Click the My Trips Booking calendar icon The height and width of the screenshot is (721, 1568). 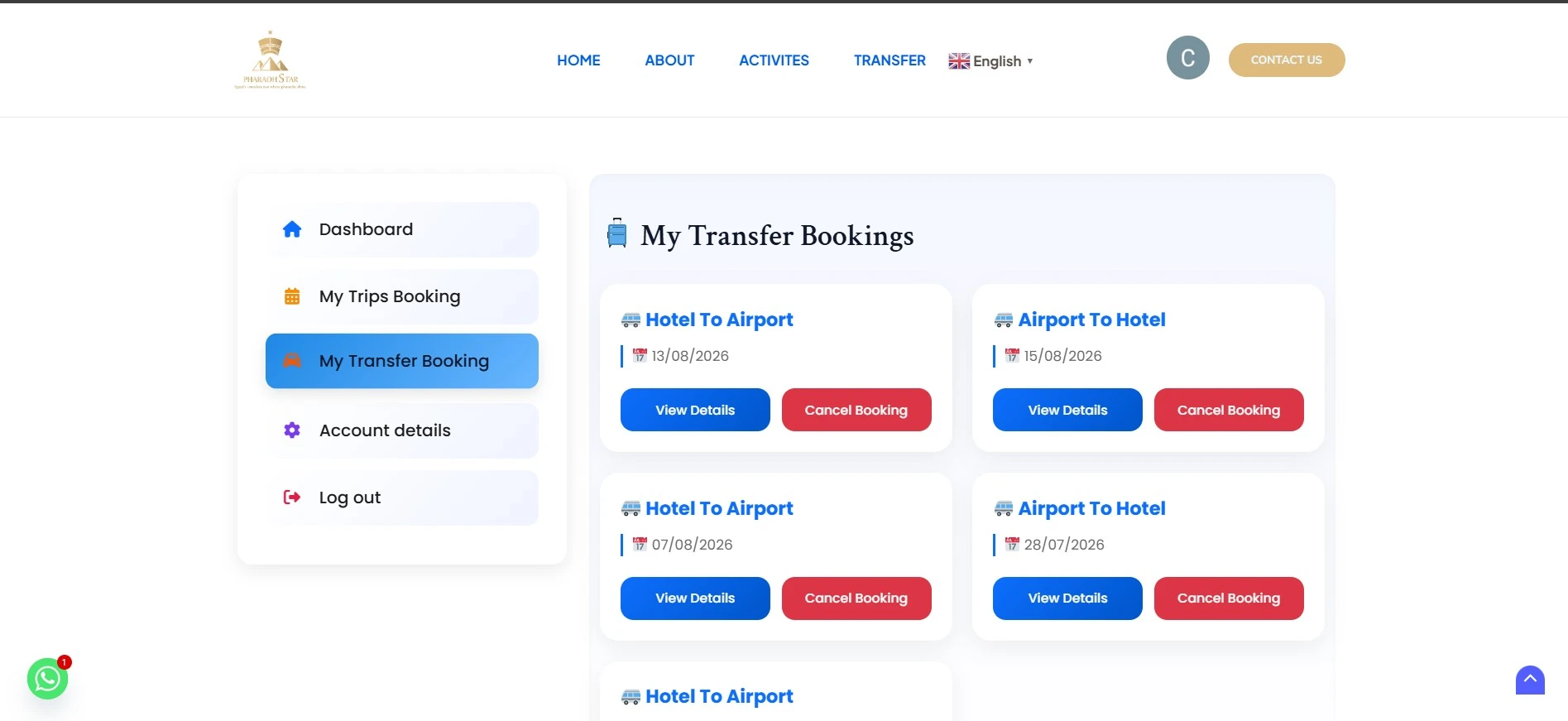(x=292, y=296)
